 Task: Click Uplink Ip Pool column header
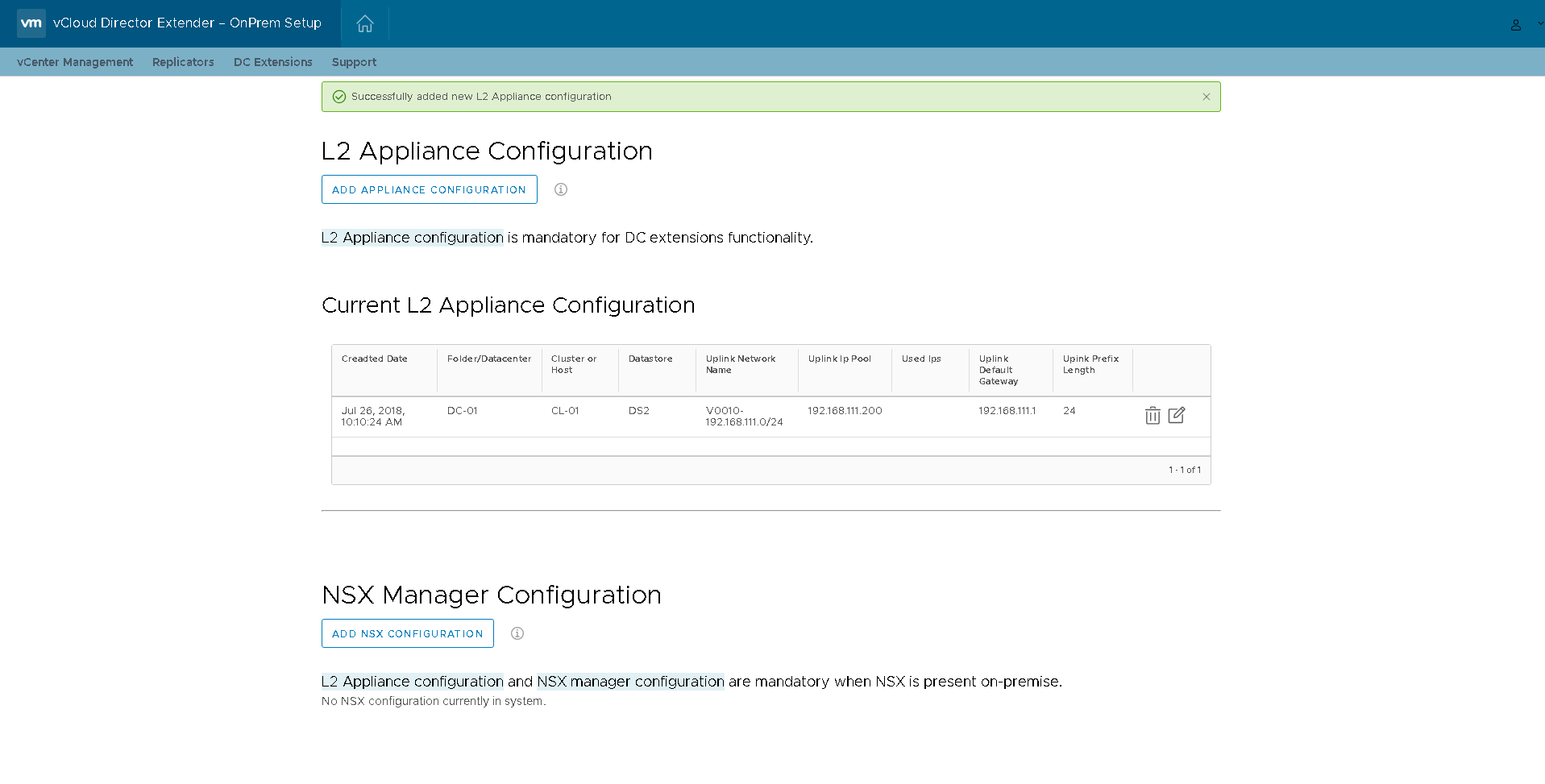(840, 359)
